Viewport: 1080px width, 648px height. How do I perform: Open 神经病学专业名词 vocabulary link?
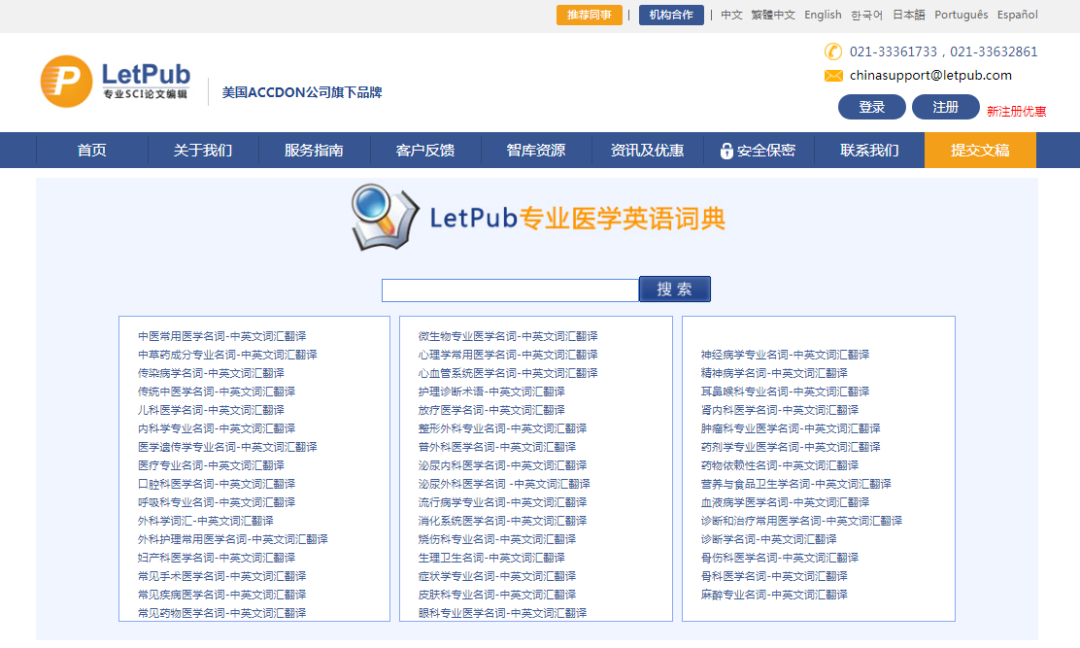(x=785, y=355)
